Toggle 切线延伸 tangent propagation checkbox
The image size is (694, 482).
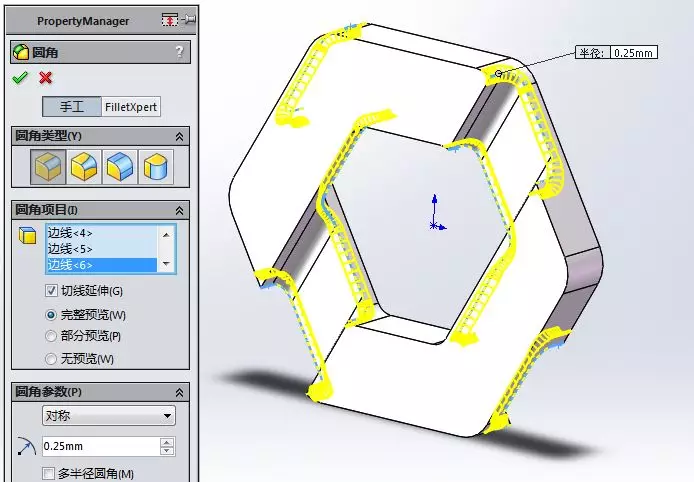[51, 290]
